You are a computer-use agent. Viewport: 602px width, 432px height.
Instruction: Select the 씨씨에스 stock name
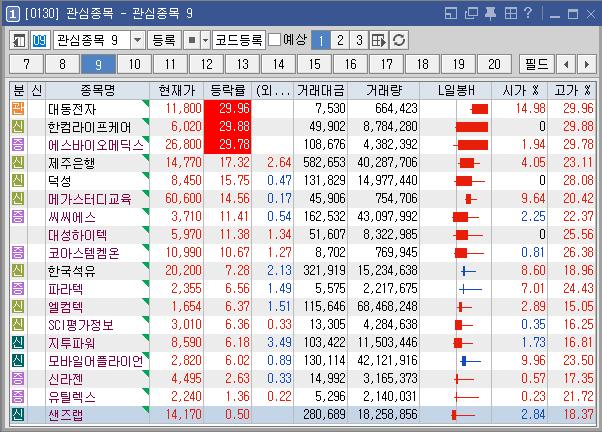pyautogui.click(x=72, y=217)
